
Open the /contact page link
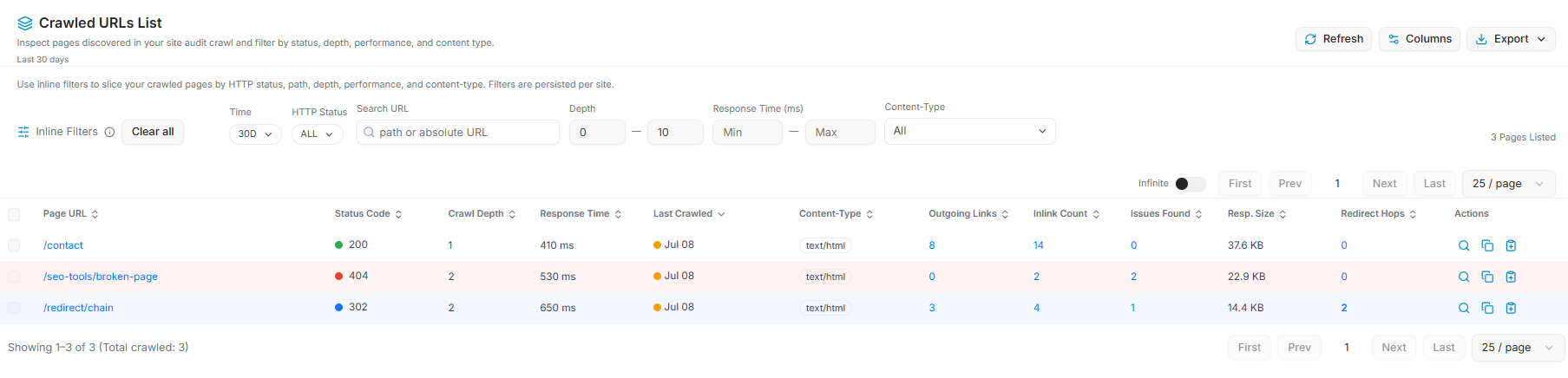click(x=63, y=245)
